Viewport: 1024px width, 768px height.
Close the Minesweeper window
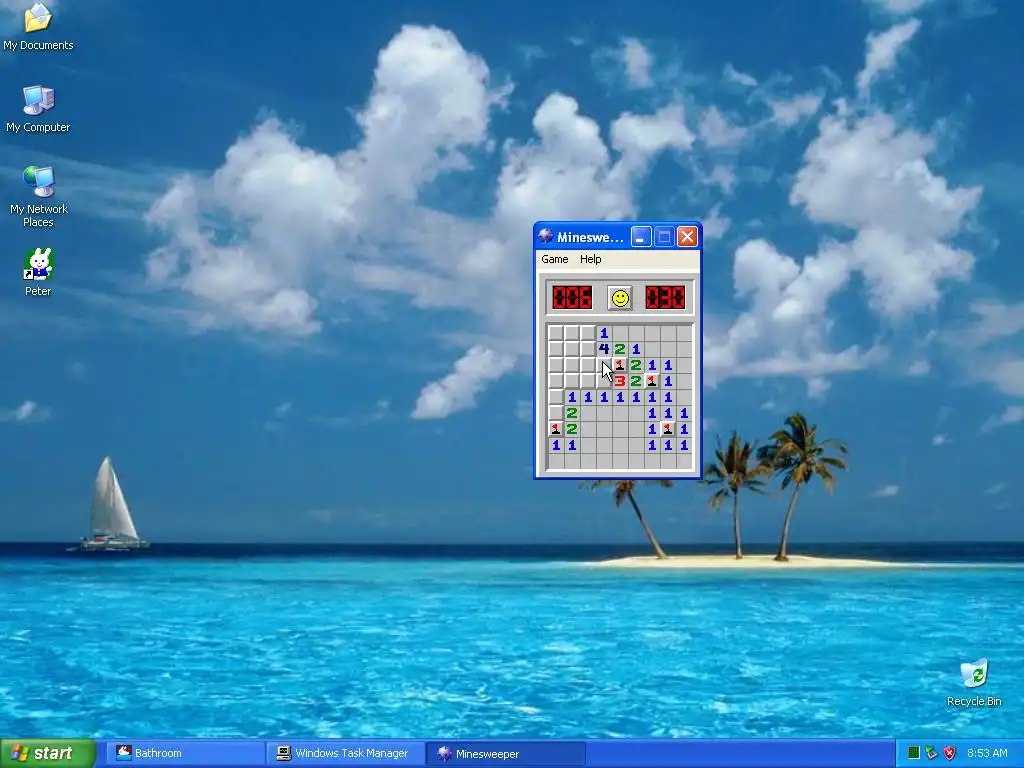pos(687,237)
